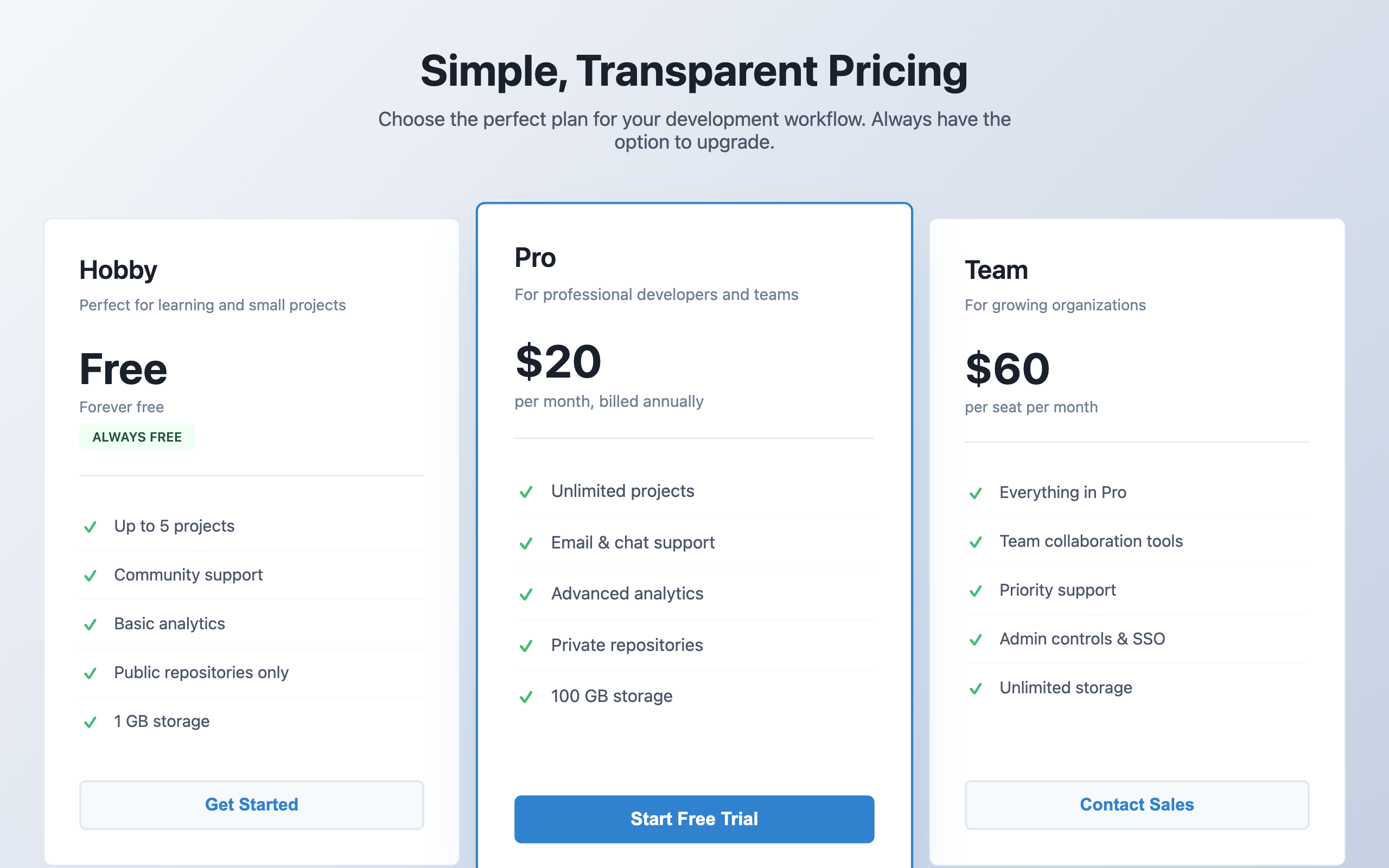This screenshot has height=868, width=1389.
Task: Click checkmark icon next to Unlimited storage
Action: point(975,688)
